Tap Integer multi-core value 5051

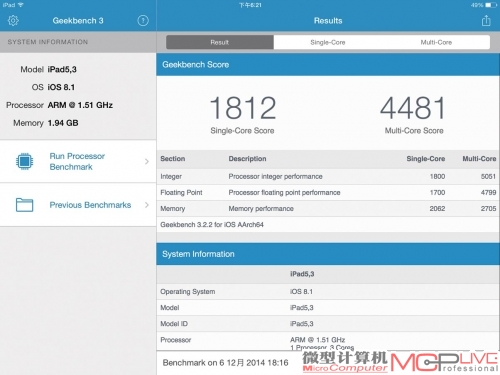[x=488, y=176]
